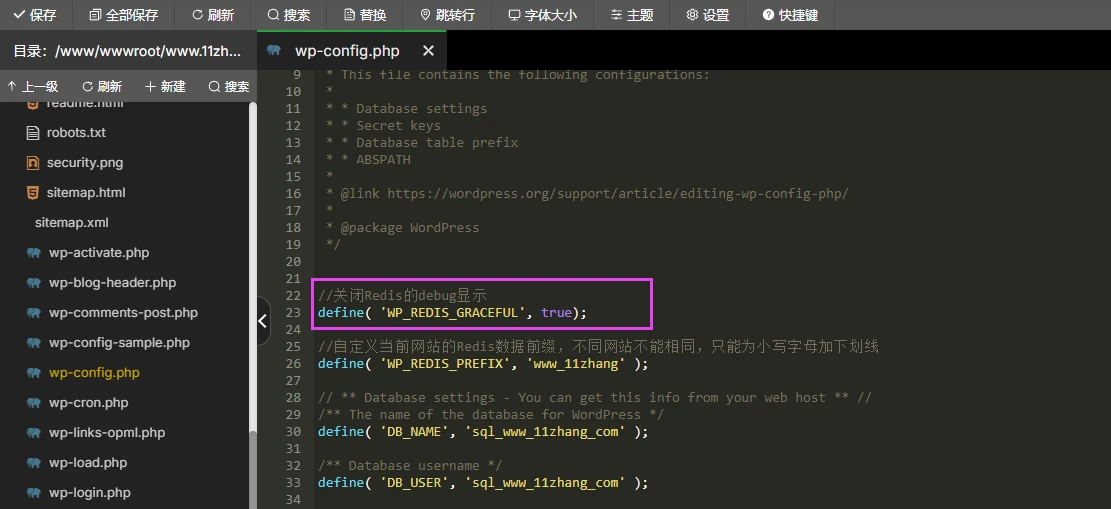The image size is (1111, 509).
Task: Click the PHP icon in the wp-config.php tab
Action: 274,50
